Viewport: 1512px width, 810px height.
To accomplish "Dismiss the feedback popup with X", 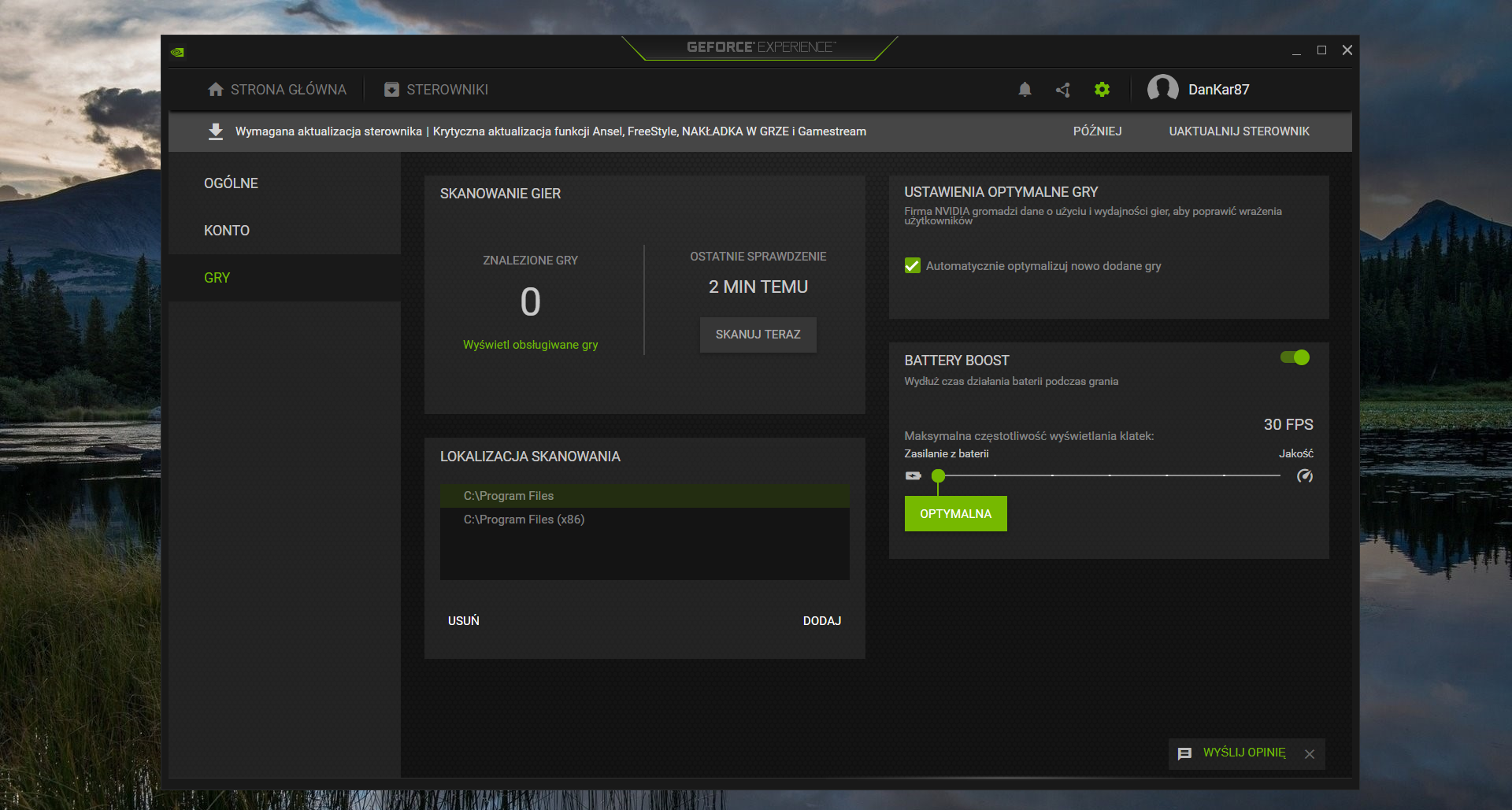I will click(1309, 754).
